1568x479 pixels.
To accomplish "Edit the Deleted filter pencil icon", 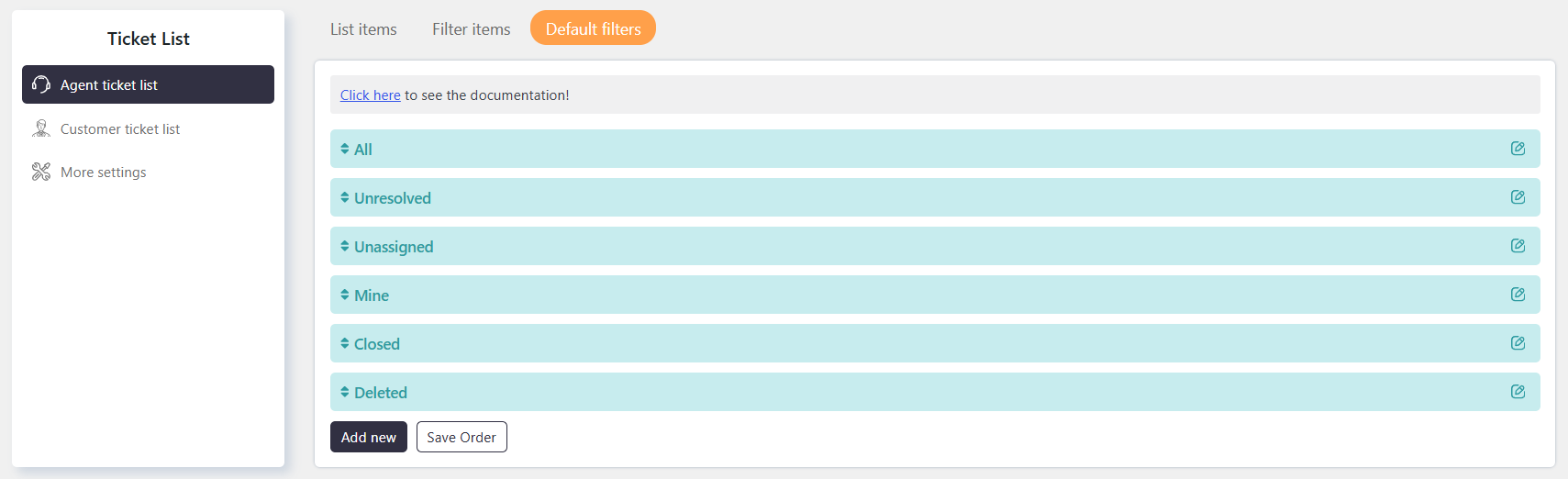I will (x=1518, y=392).
